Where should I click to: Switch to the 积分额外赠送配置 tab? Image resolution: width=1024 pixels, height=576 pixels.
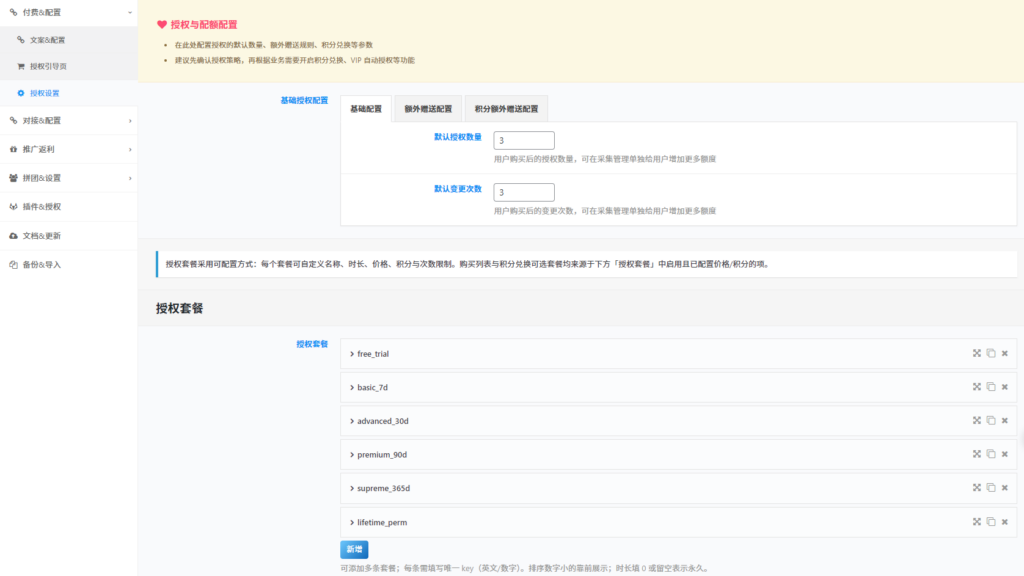point(508,108)
